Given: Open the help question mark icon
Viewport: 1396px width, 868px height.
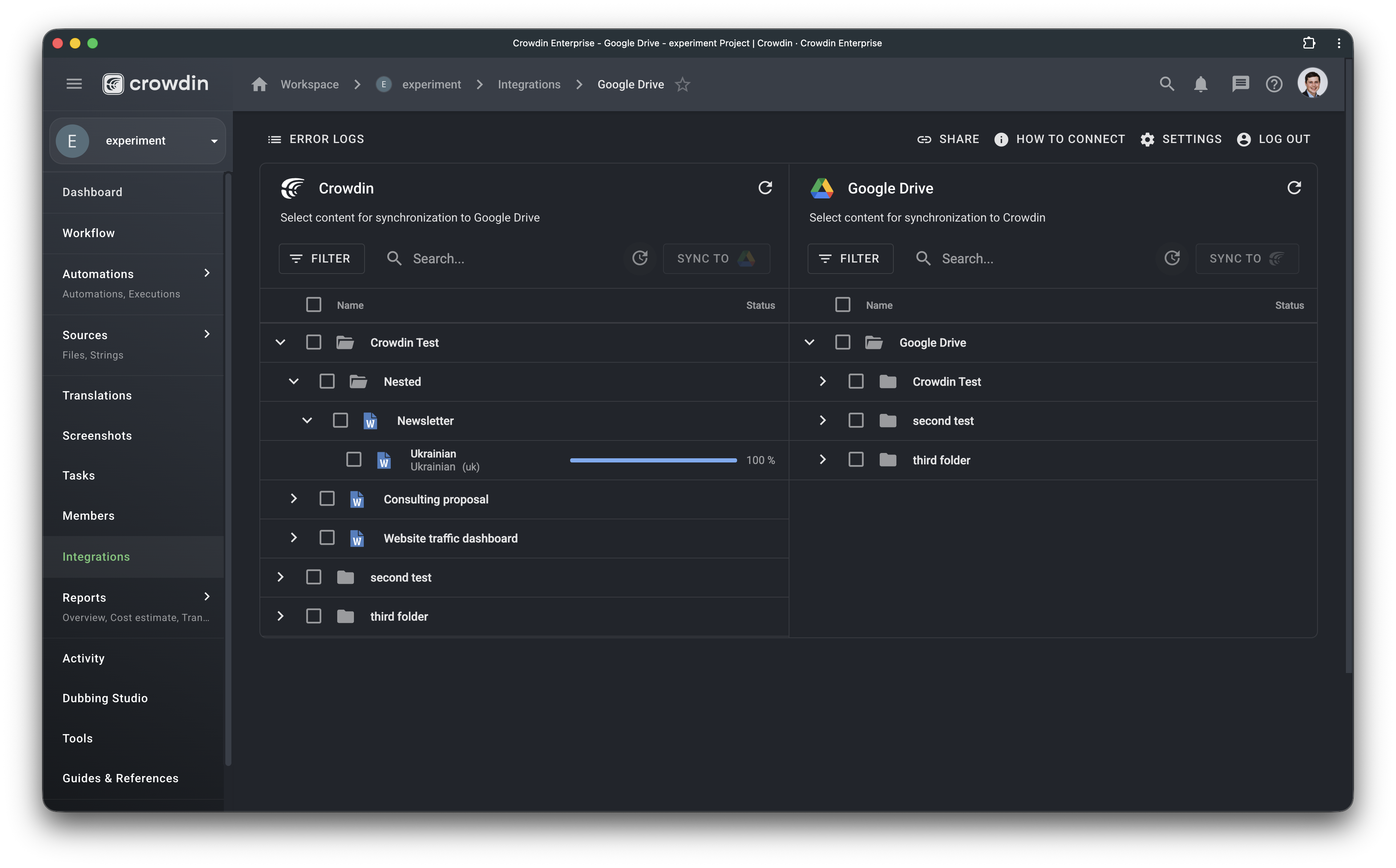Looking at the screenshot, I should click(1274, 84).
